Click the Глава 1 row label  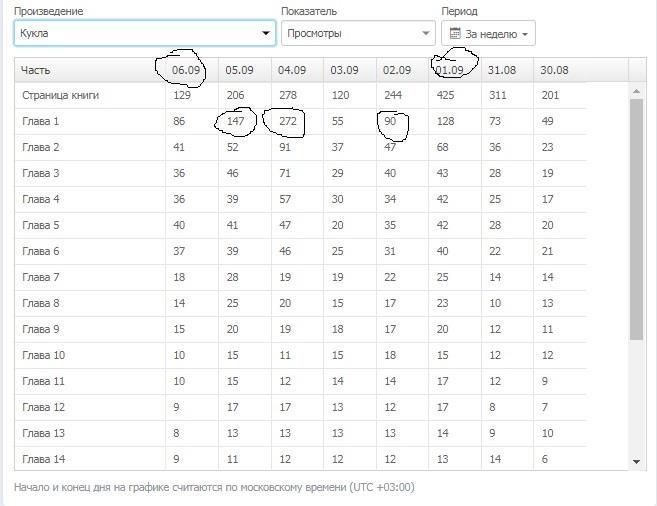click(x=41, y=122)
